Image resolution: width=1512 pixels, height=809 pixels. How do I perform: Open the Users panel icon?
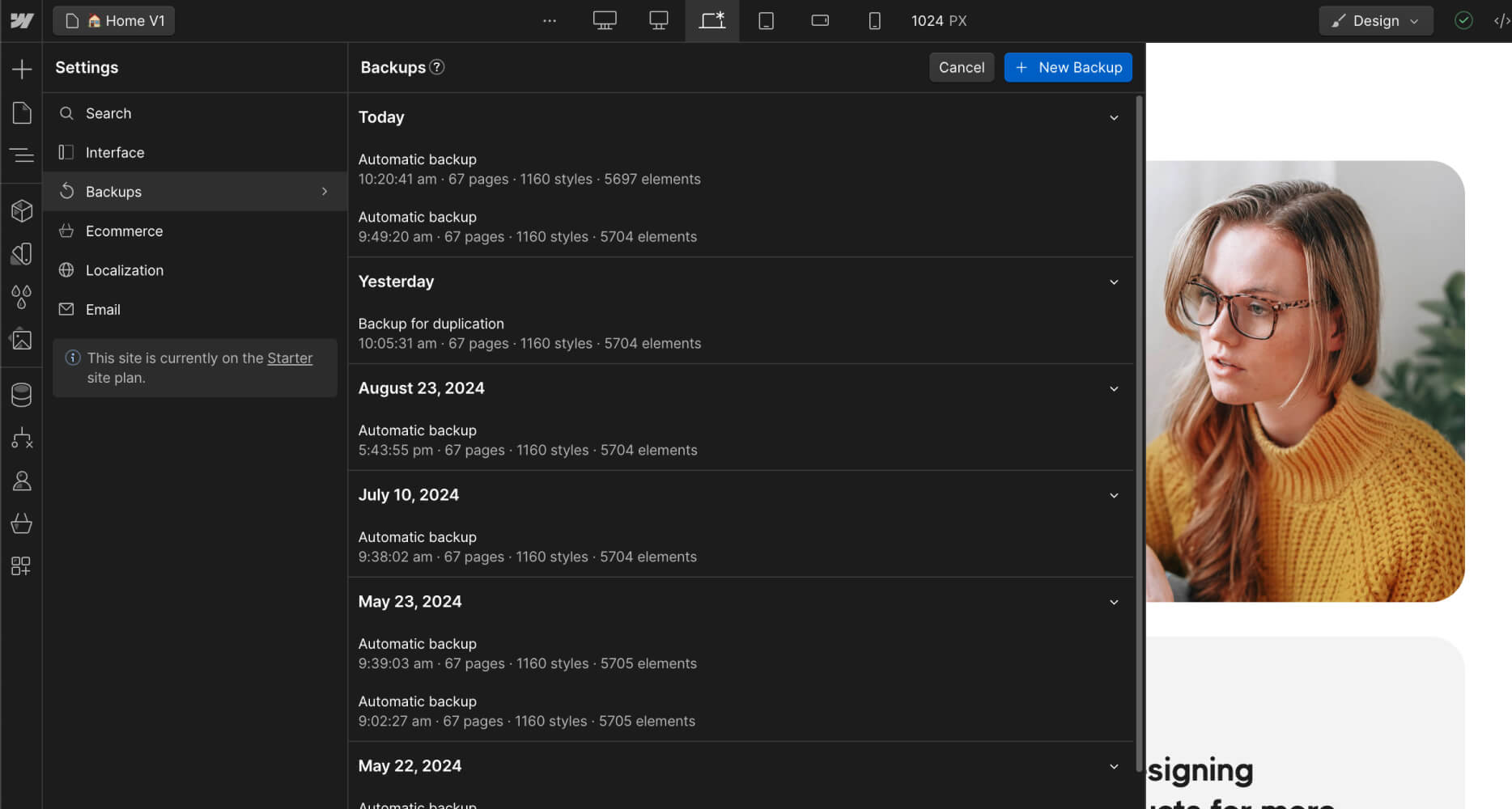click(x=22, y=481)
